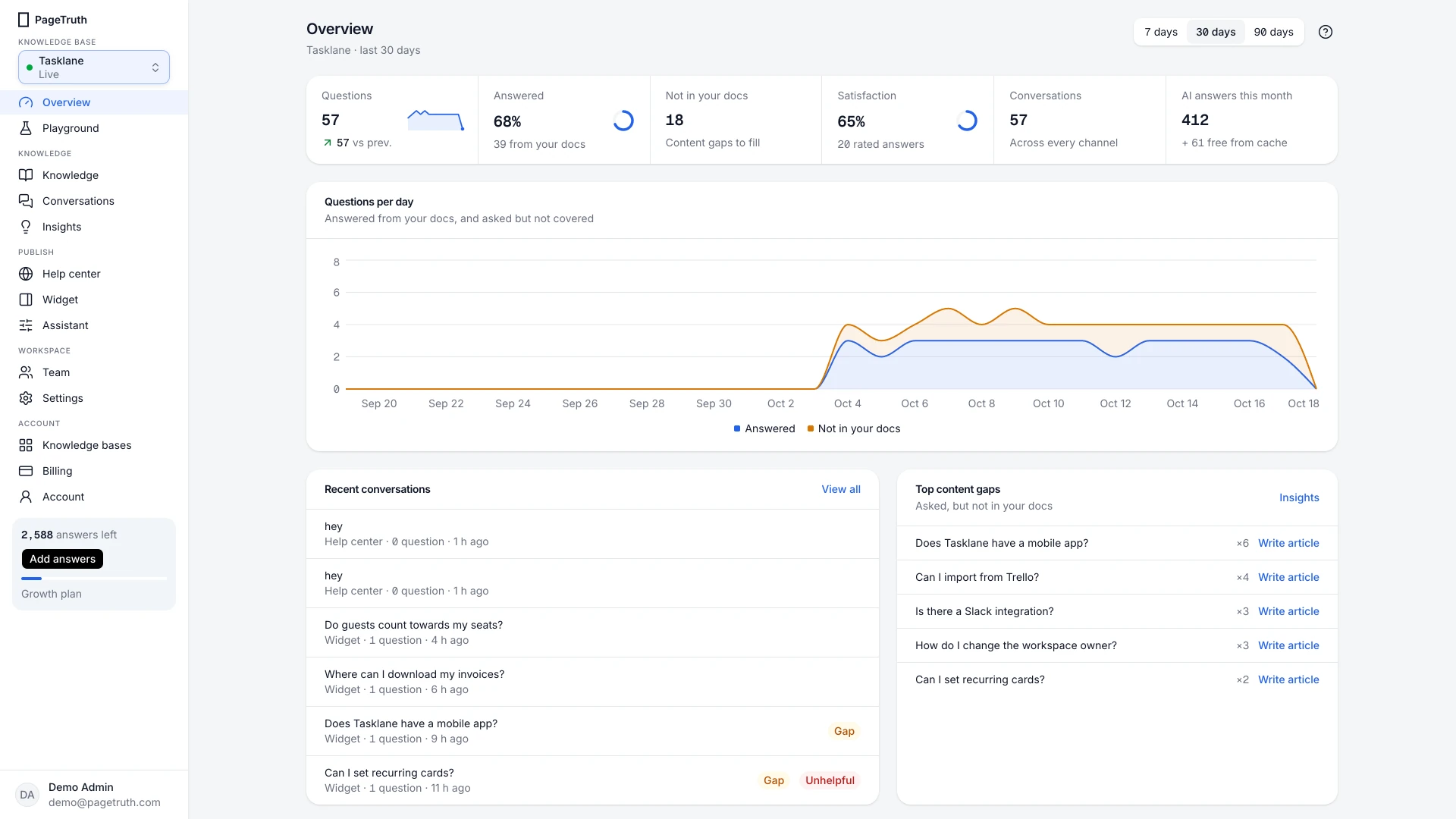Open Demo Admin account details
The image size is (1456, 819).
point(94,795)
